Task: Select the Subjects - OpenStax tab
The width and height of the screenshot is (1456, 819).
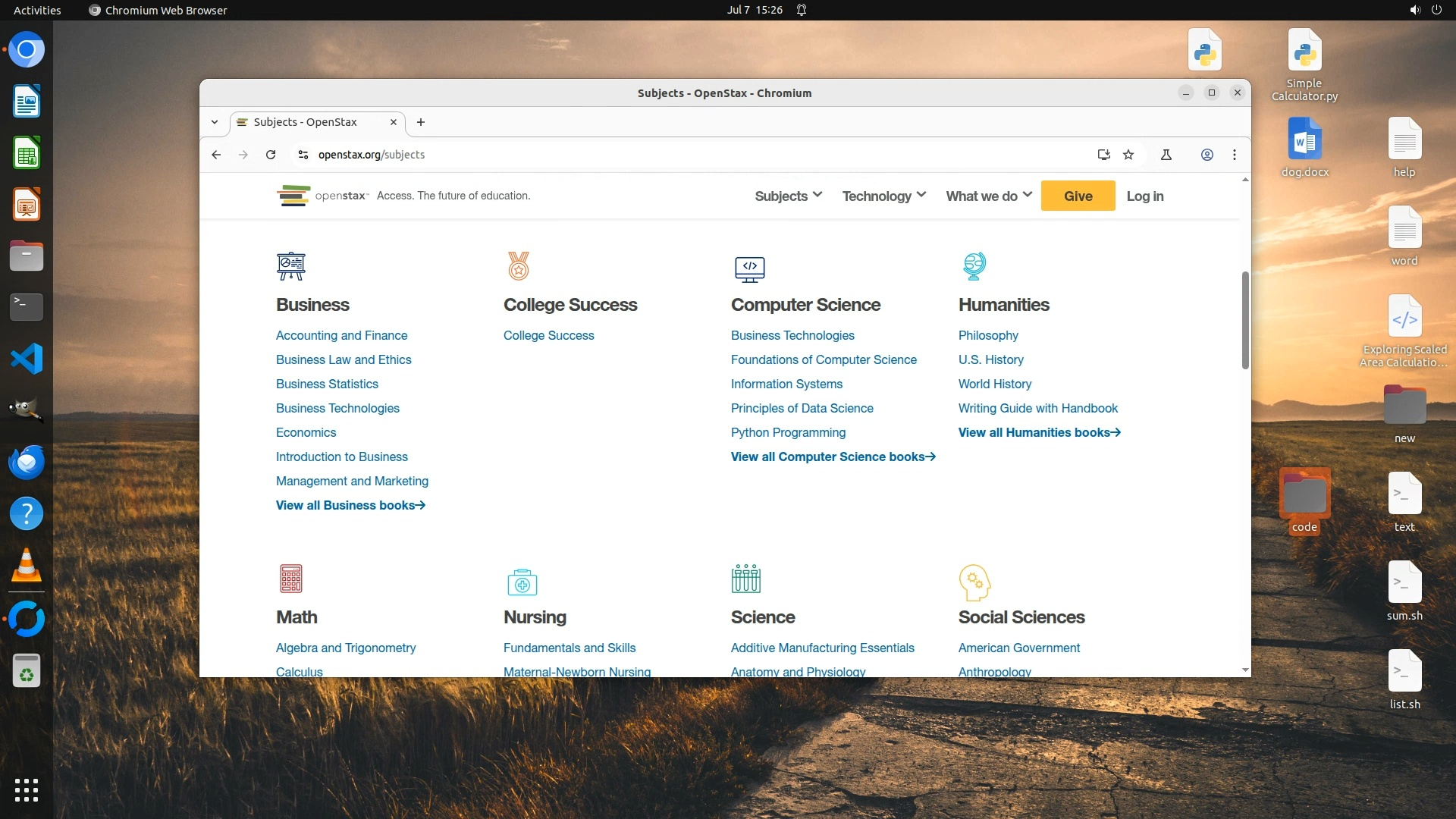Action: click(306, 122)
